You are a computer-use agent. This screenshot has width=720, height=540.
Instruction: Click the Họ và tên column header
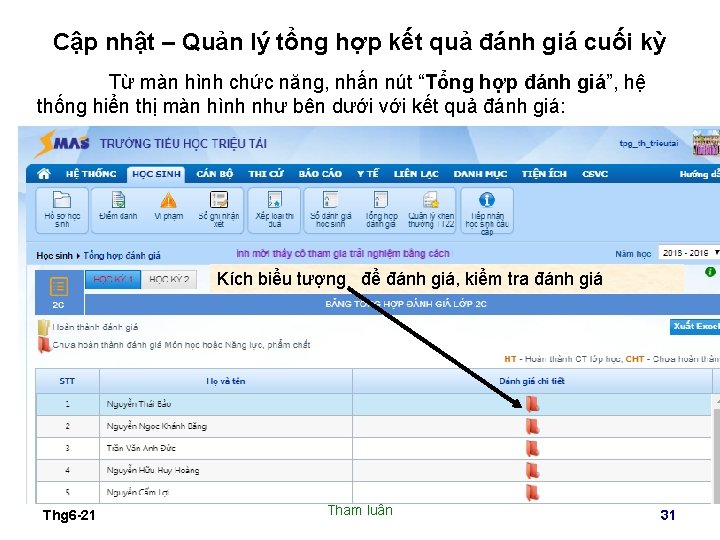225,381
